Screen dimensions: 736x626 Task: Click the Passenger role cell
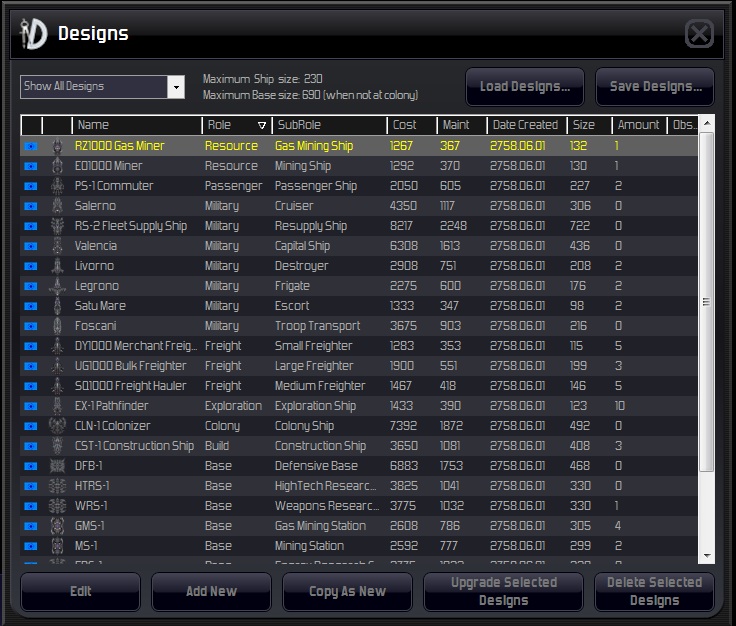click(233, 186)
